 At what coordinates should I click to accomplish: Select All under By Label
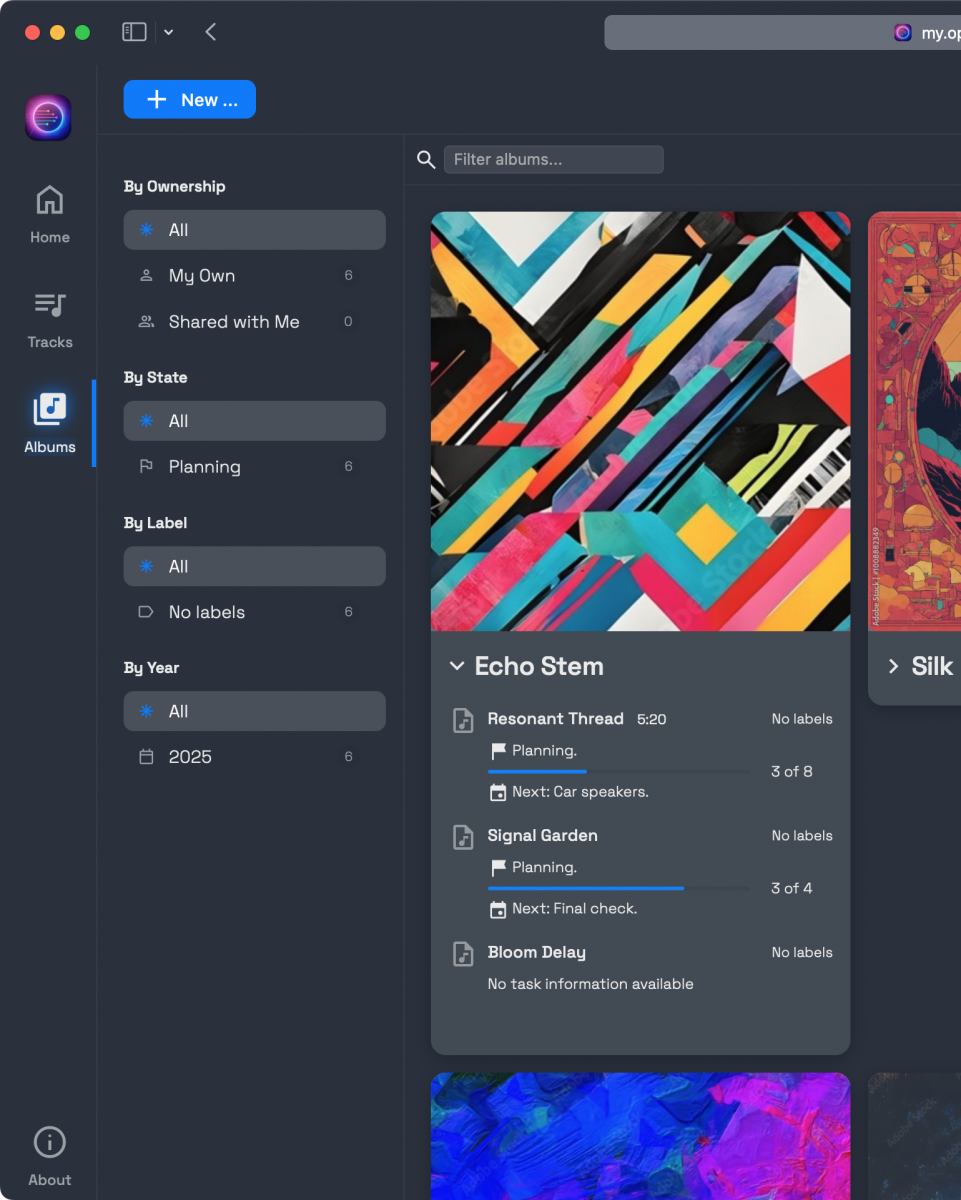coord(255,566)
